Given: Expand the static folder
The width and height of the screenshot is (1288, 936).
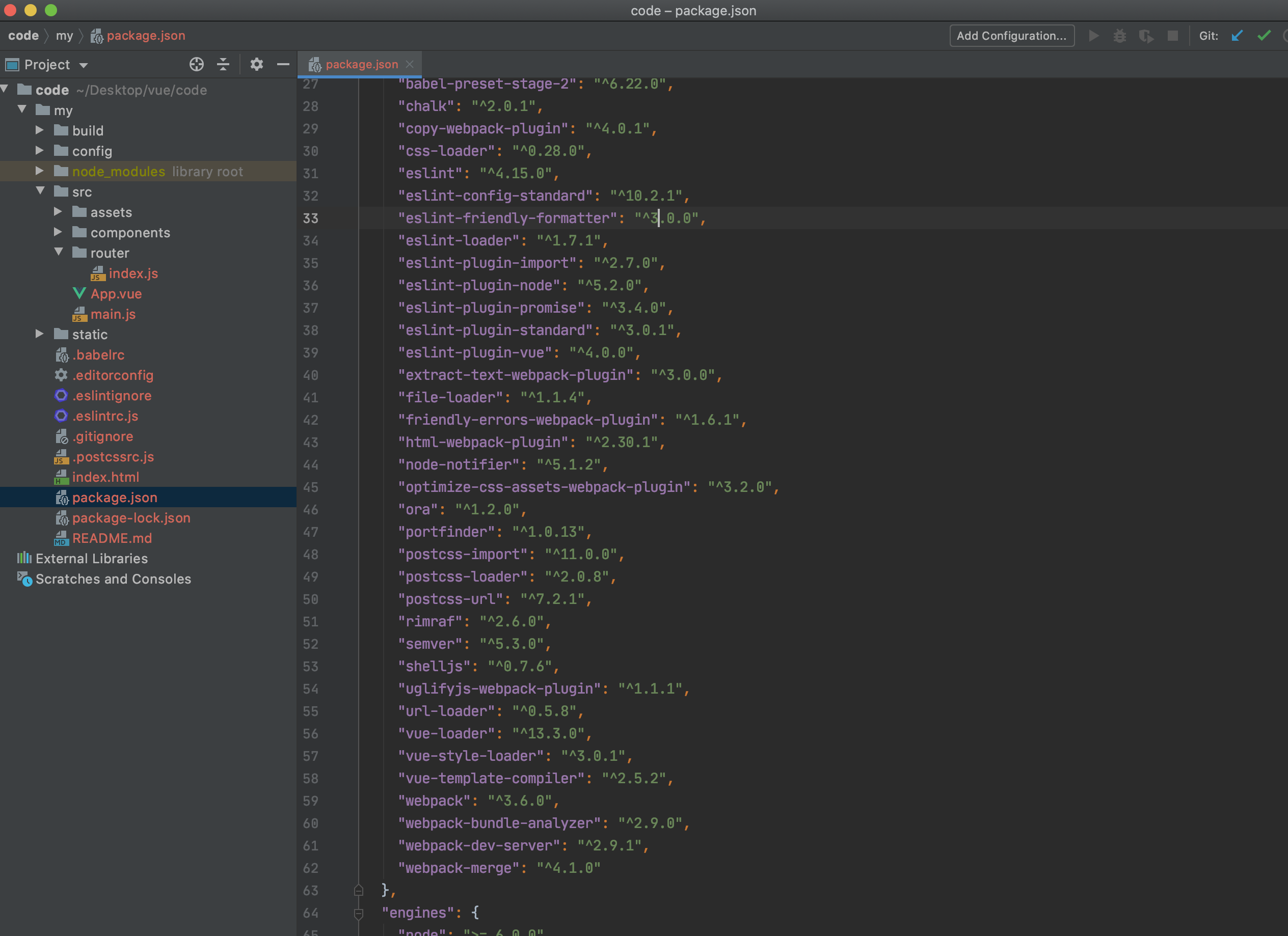Looking at the screenshot, I should [x=40, y=334].
